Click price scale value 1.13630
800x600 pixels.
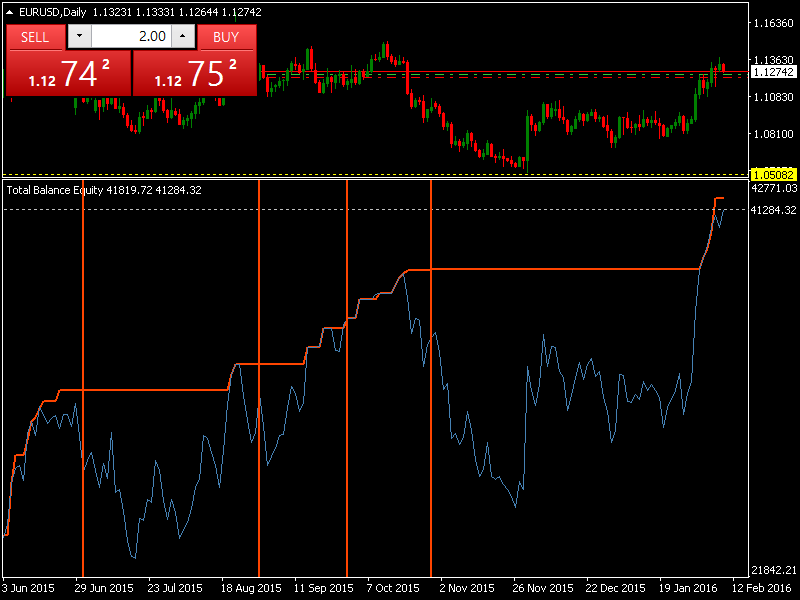[773, 60]
